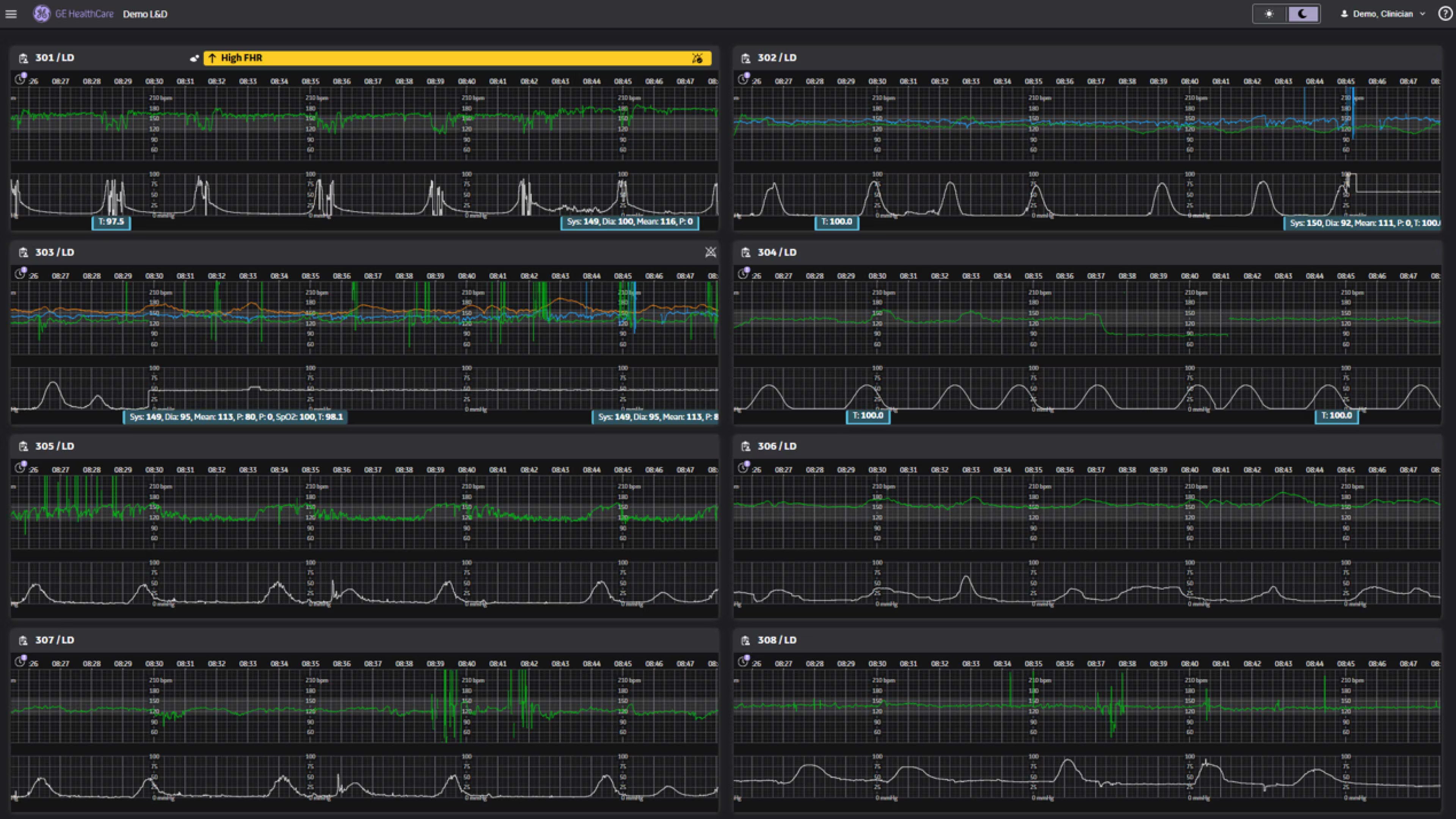Click room 308 patient chart icon
The width and height of the screenshot is (1456, 819).
(745, 640)
